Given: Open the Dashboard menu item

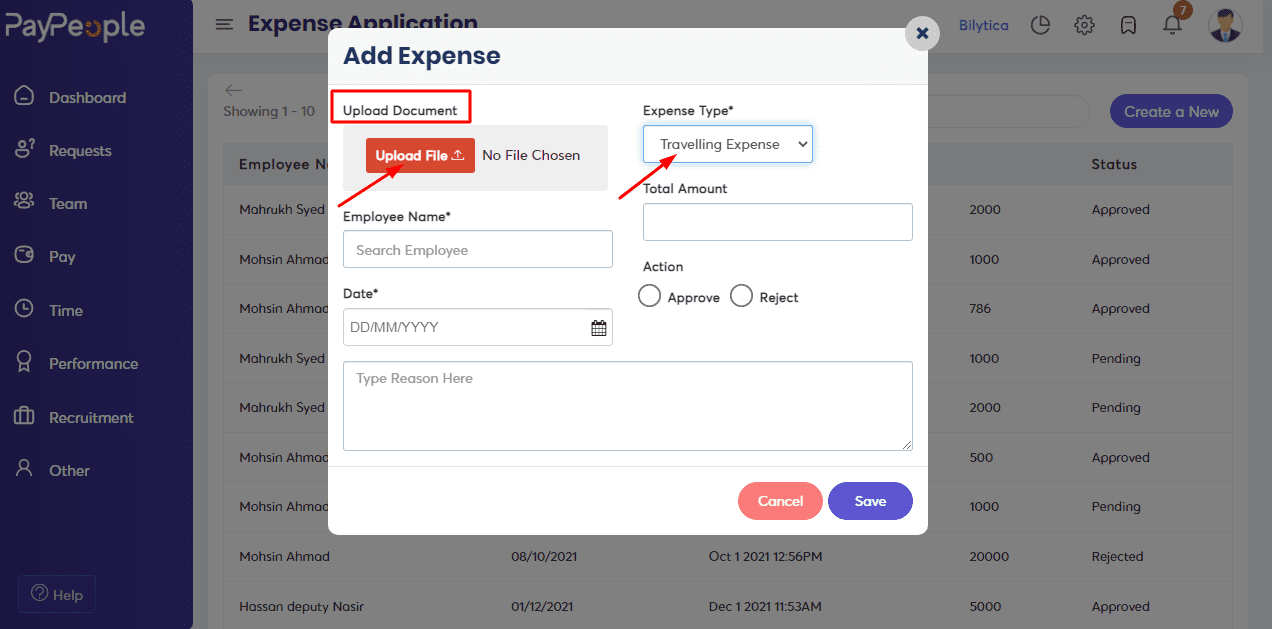Looking at the screenshot, I should [x=87, y=98].
